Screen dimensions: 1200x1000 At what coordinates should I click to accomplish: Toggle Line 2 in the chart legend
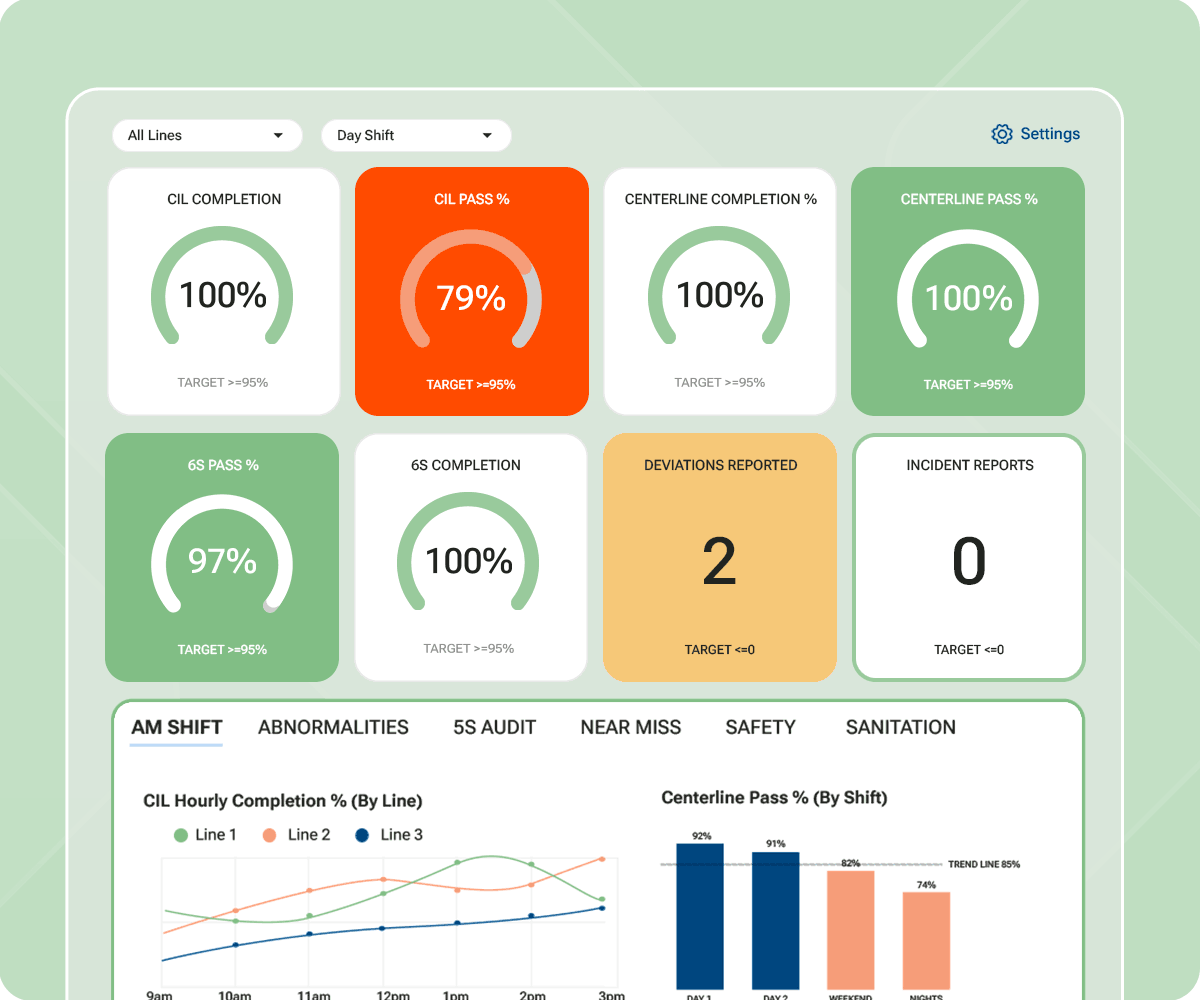(296, 835)
